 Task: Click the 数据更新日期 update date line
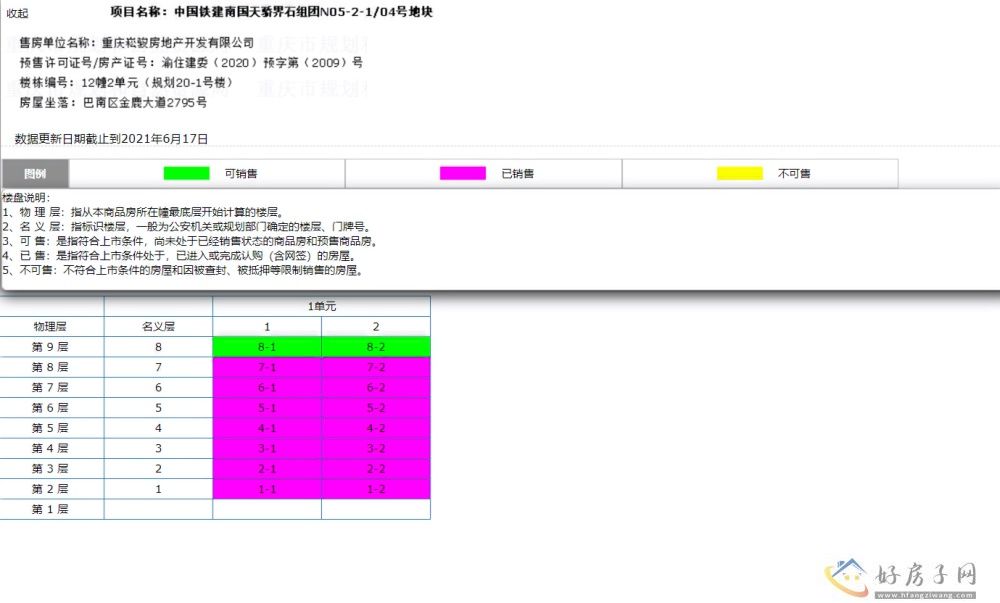click(x=112, y=138)
